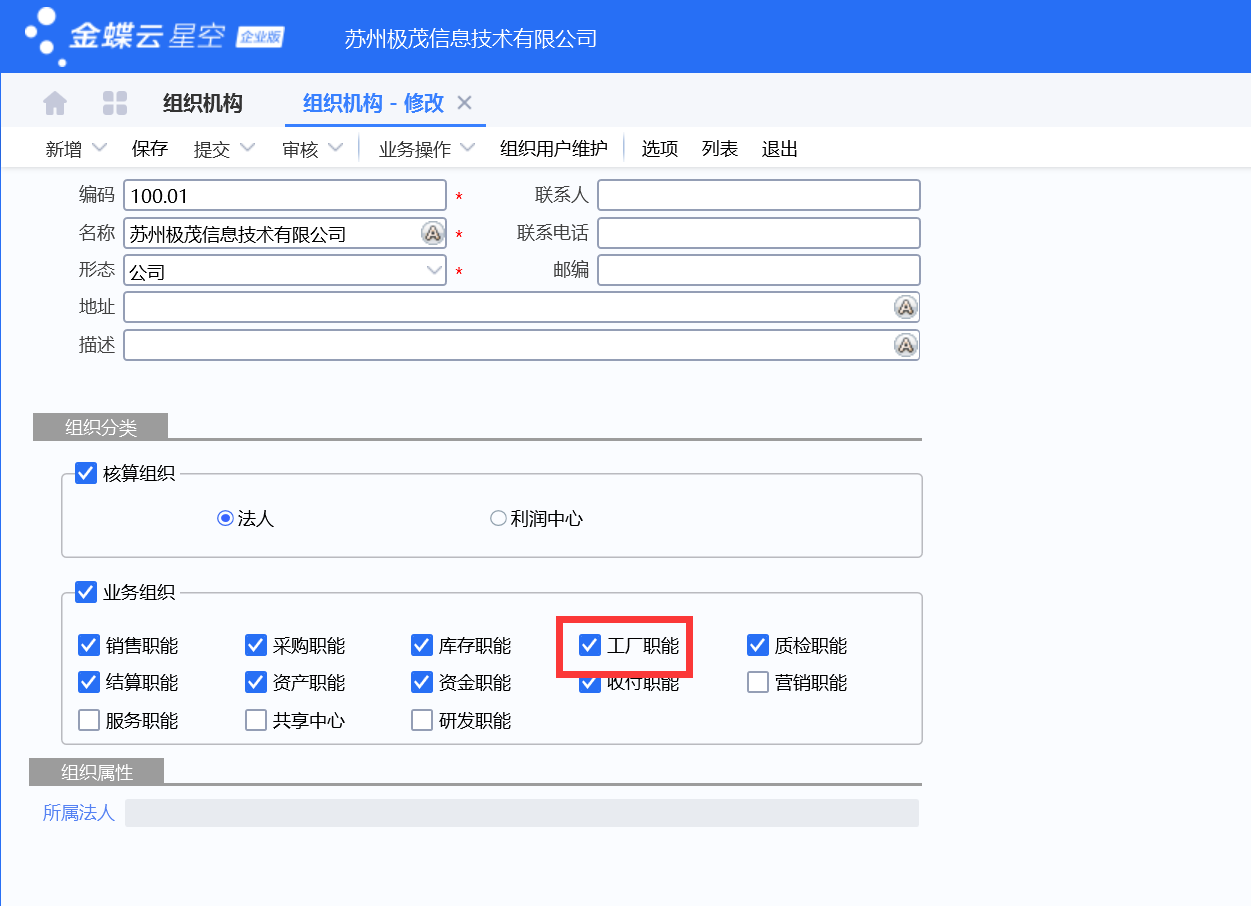The image size is (1251, 906).
Task: Expand the 新增 dropdown arrow
Action: 99,148
